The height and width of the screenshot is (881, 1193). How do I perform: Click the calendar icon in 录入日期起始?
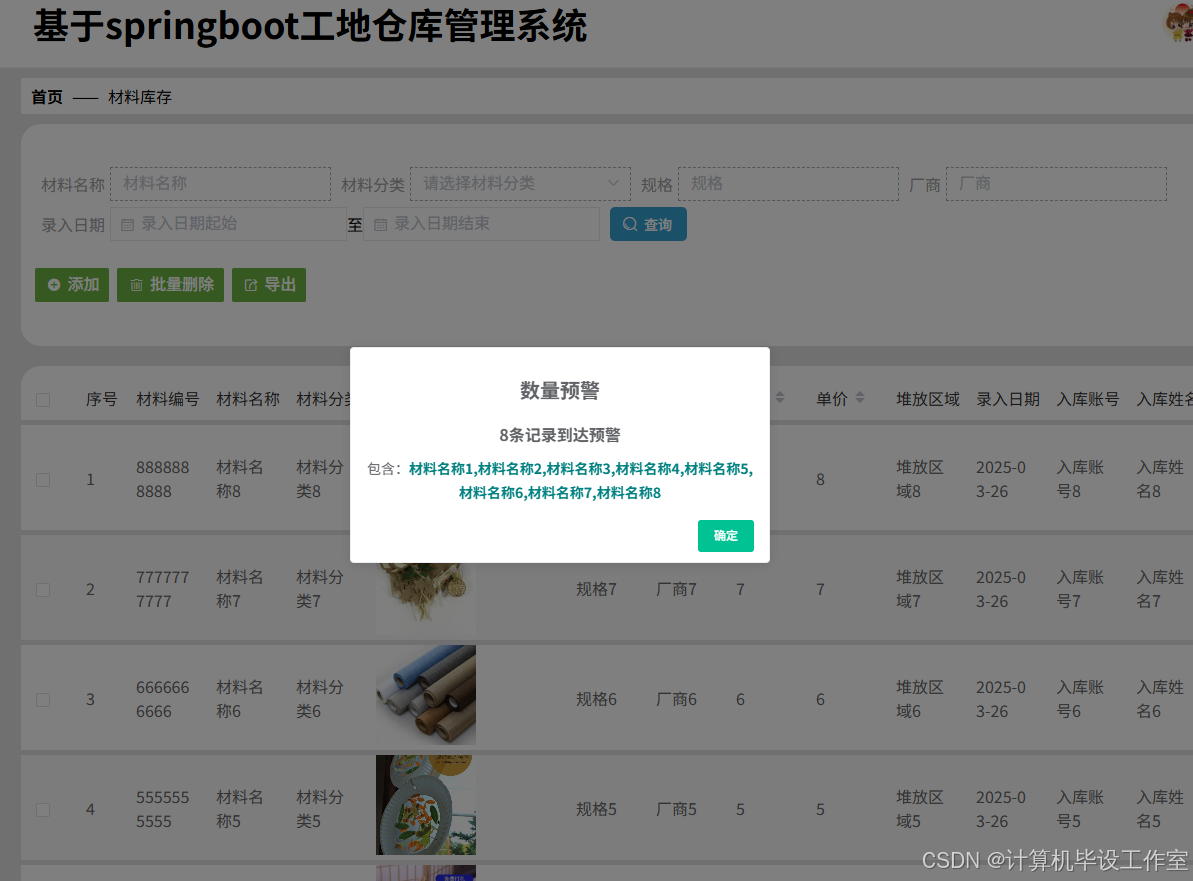(128, 225)
